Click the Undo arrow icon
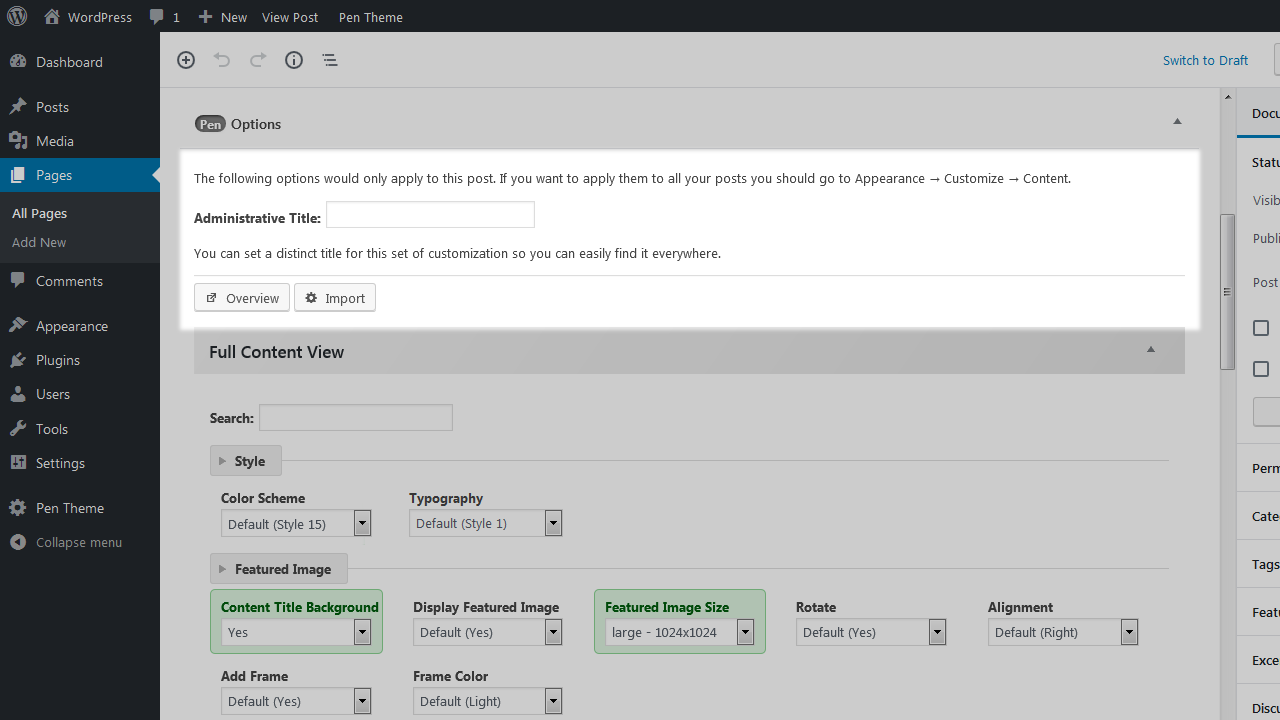1280x720 pixels. tap(222, 60)
